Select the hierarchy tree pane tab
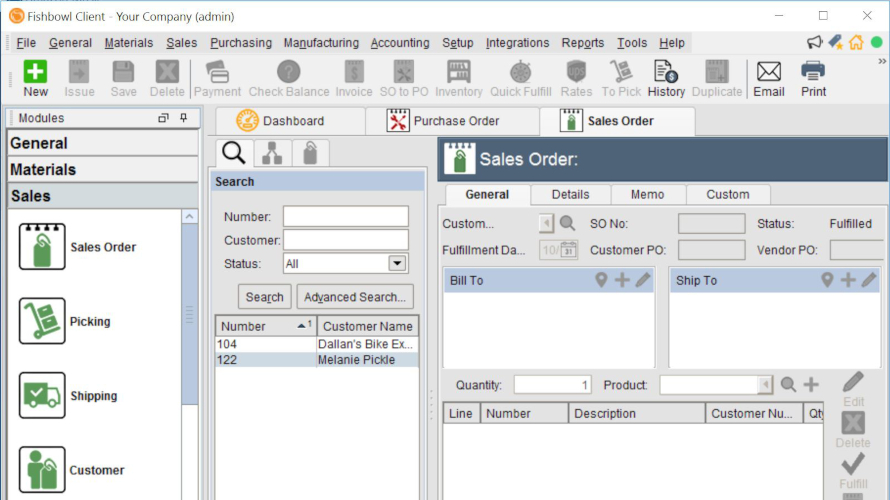890x500 pixels. [272, 153]
